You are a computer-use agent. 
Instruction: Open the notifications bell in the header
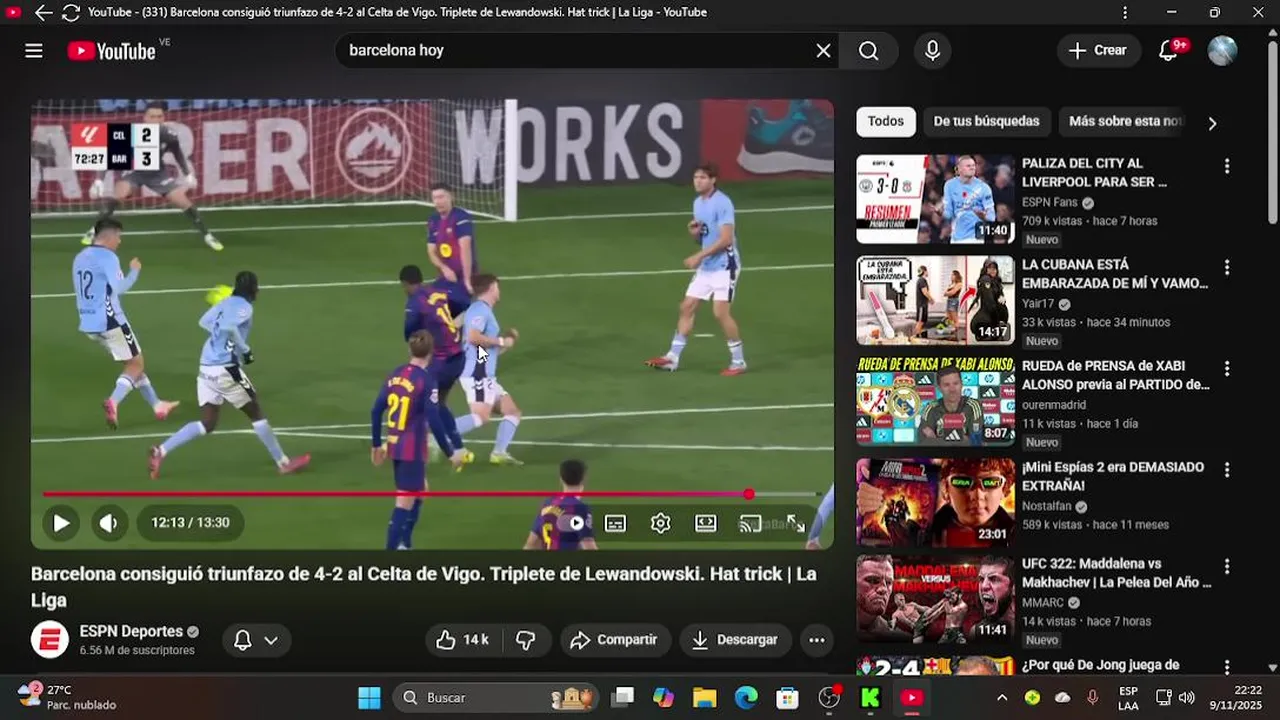coord(1168,51)
